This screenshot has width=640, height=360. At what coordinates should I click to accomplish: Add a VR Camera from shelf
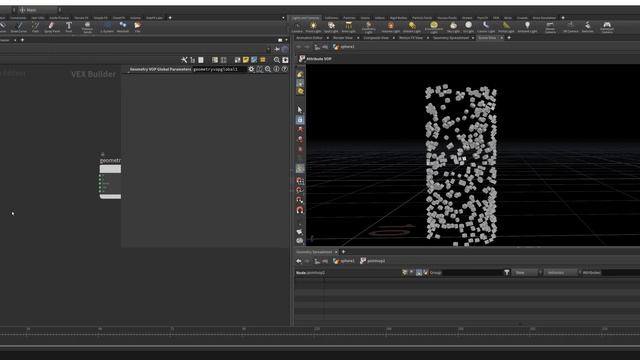click(x=570, y=27)
